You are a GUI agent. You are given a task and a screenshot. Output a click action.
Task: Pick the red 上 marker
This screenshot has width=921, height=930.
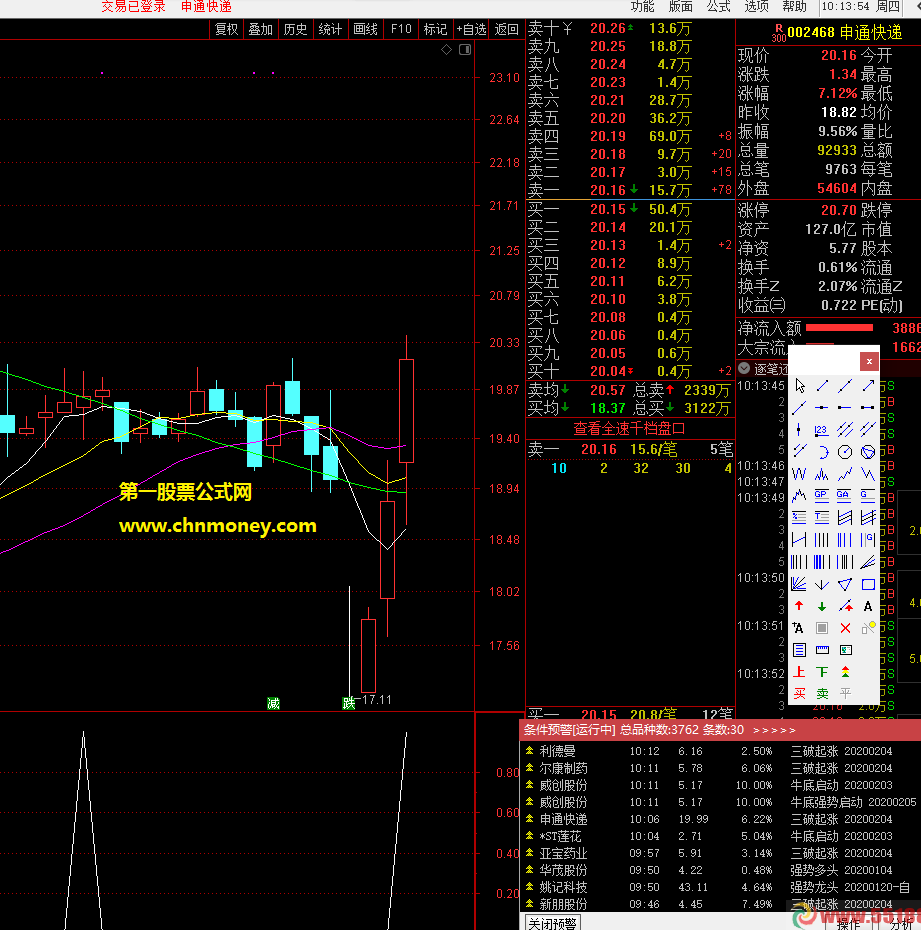click(x=799, y=672)
